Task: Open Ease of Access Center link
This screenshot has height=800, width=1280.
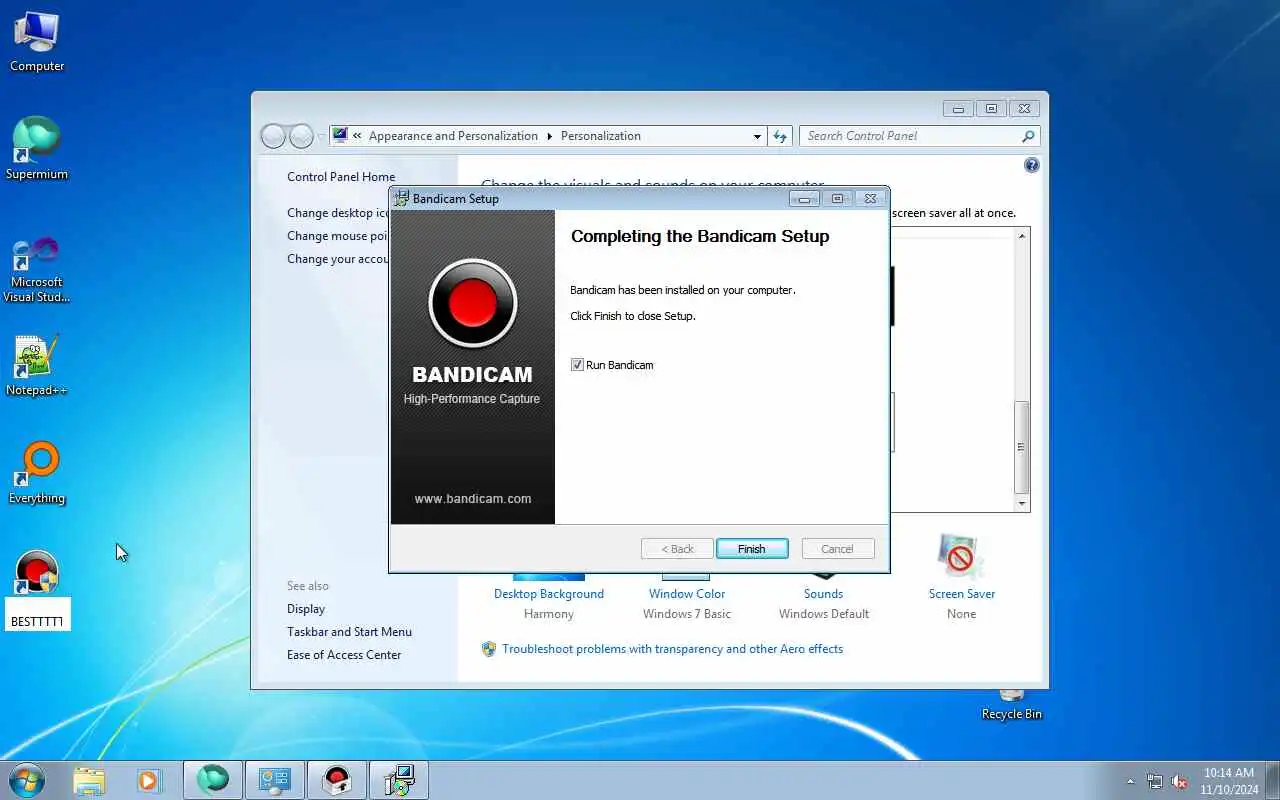Action: [x=344, y=655]
